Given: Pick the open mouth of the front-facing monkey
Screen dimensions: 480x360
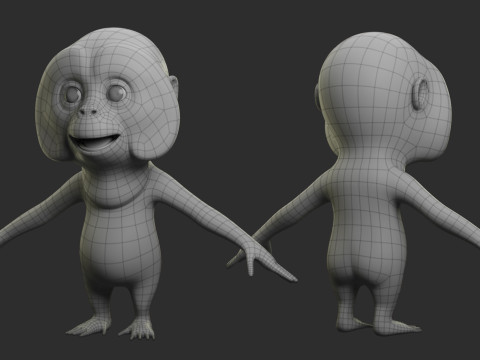Looking at the screenshot, I should tap(95, 142).
